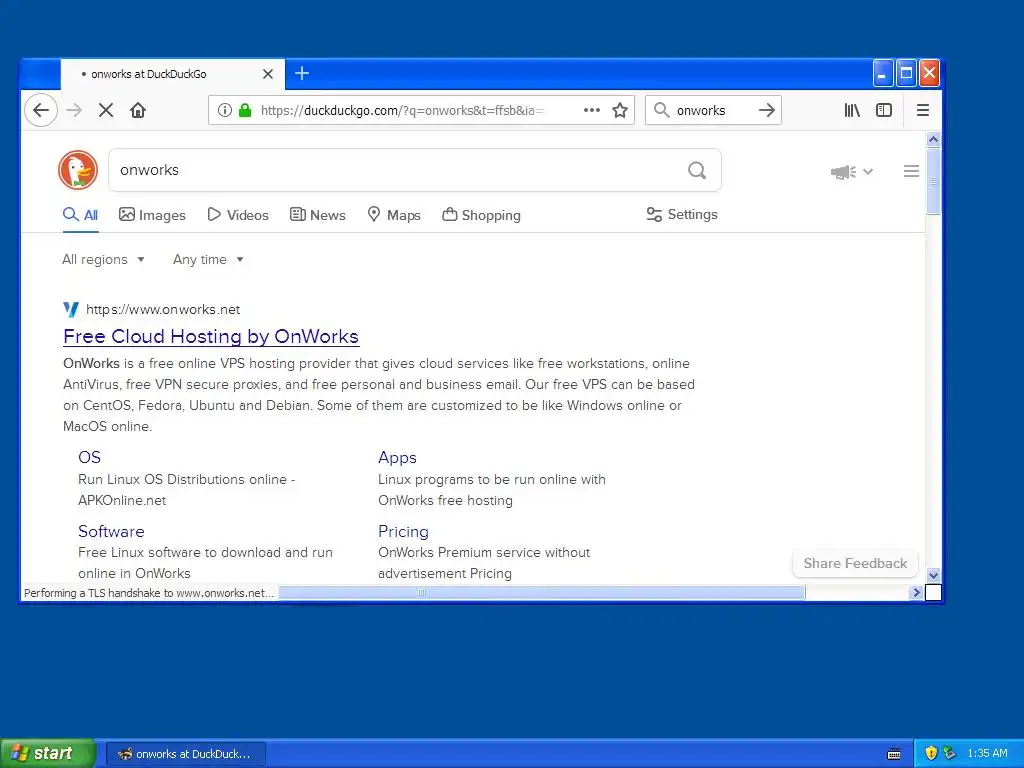Select the All search tab
1024x768 pixels.
point(80,215)
